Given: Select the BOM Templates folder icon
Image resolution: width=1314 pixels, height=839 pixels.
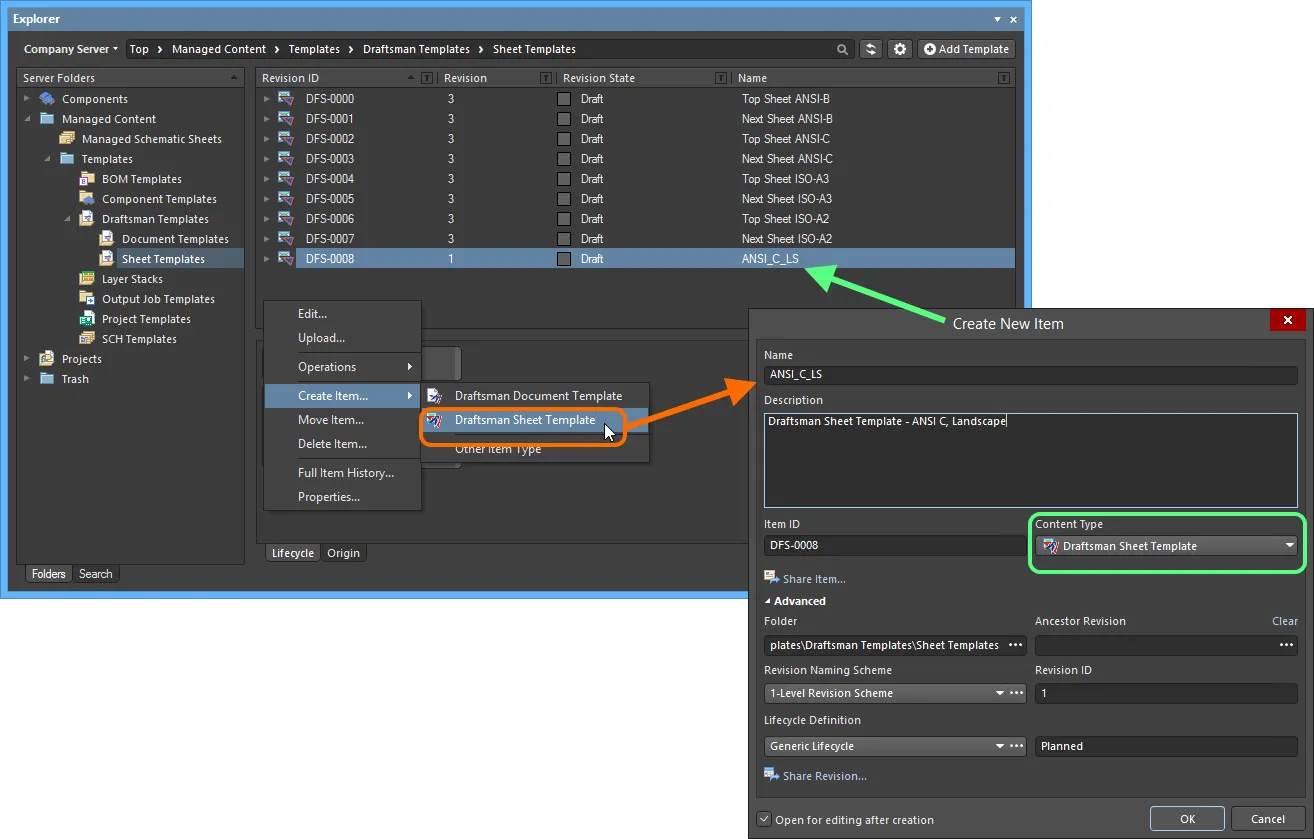Looking at the screenshot, I should click(87, 179).
